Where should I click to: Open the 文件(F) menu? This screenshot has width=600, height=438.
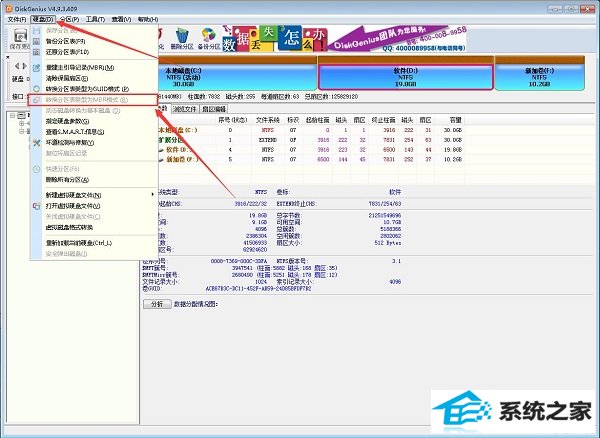17,19
